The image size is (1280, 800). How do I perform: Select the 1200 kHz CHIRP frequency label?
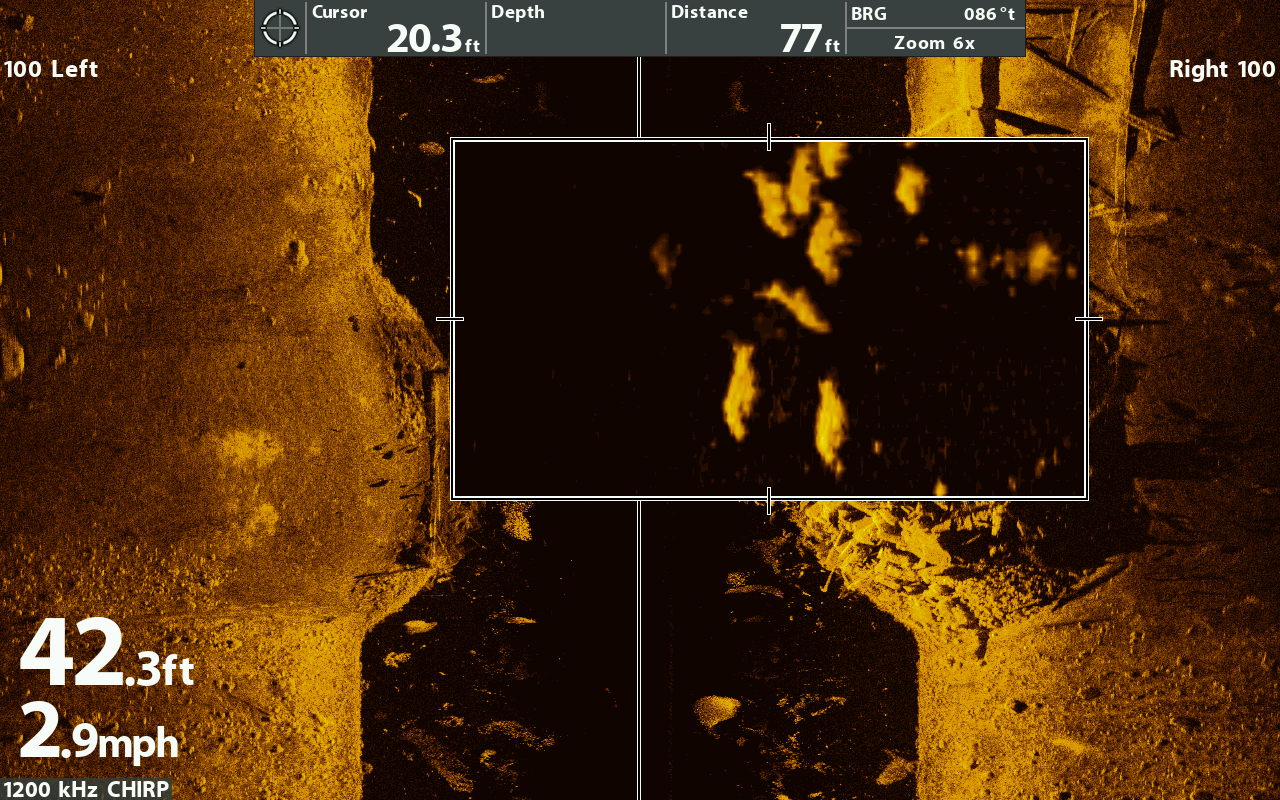(85, 789)
